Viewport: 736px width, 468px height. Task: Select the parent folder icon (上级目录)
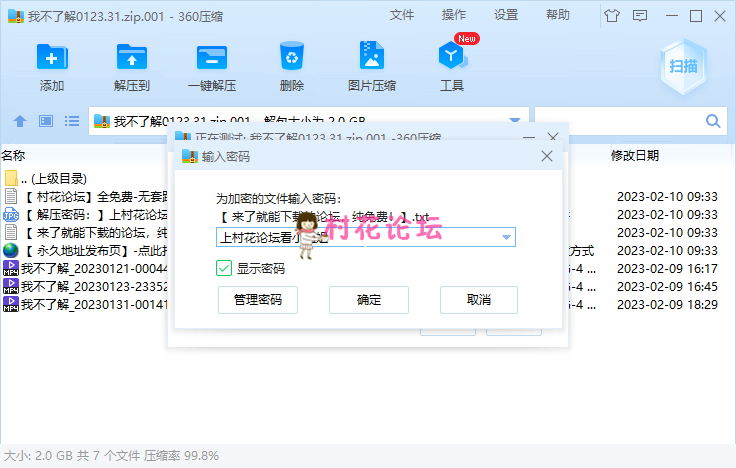[x=11, y=178]
